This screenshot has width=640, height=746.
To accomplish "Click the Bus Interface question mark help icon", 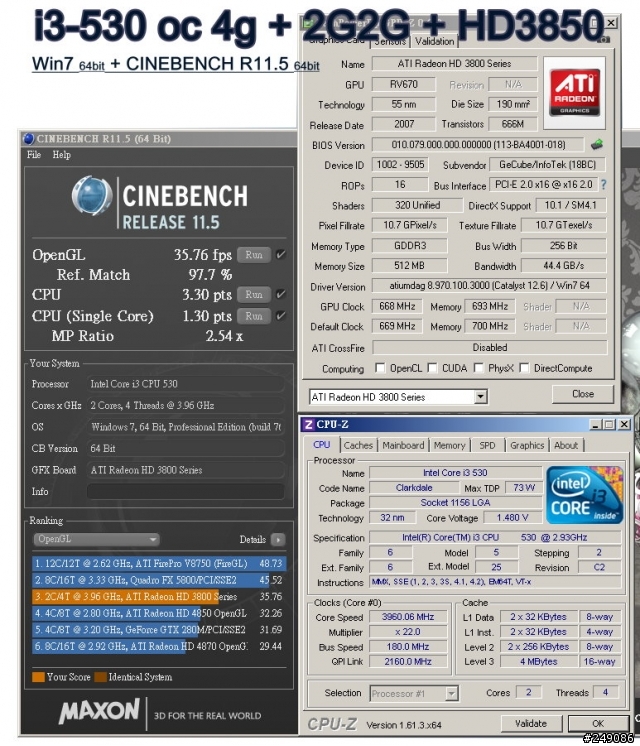I will tap(603, 184).
